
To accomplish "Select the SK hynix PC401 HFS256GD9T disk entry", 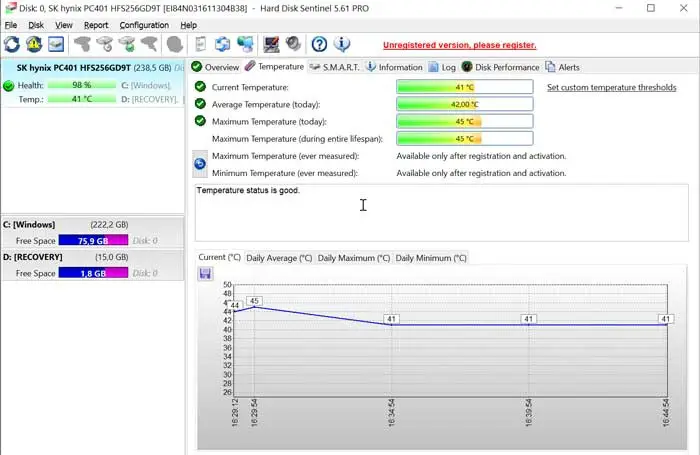I will click(x=93, y=83).
